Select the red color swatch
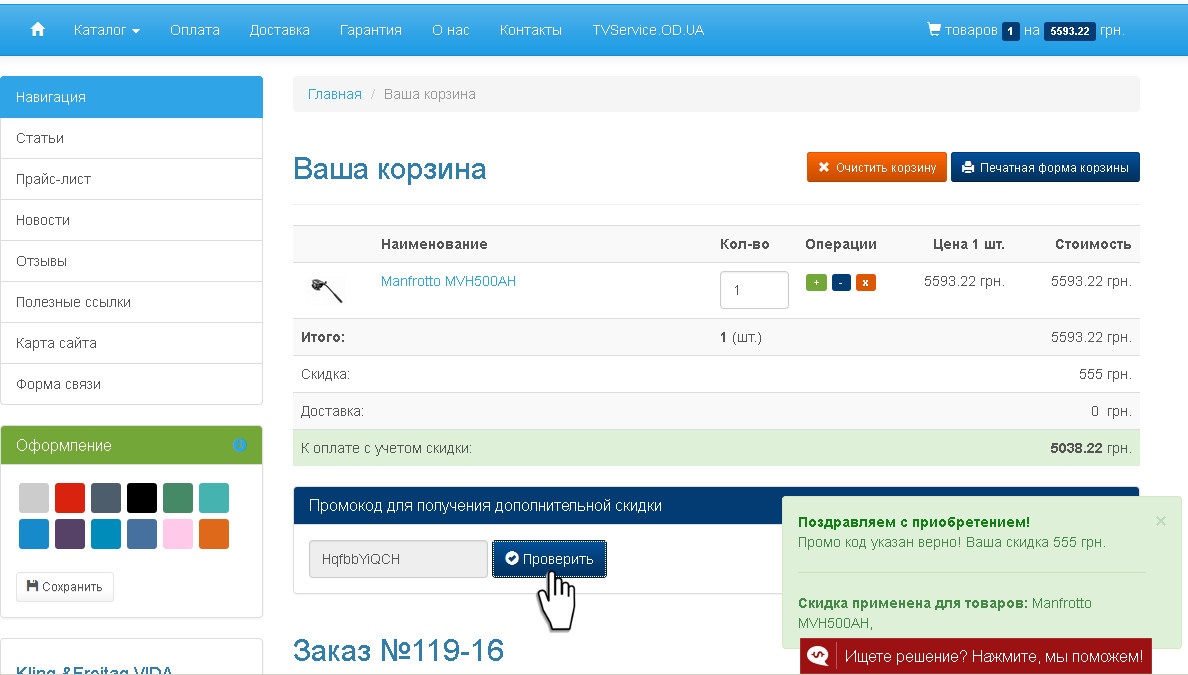The height and width of the screenshot is (675, 1188). coord(70,498)
